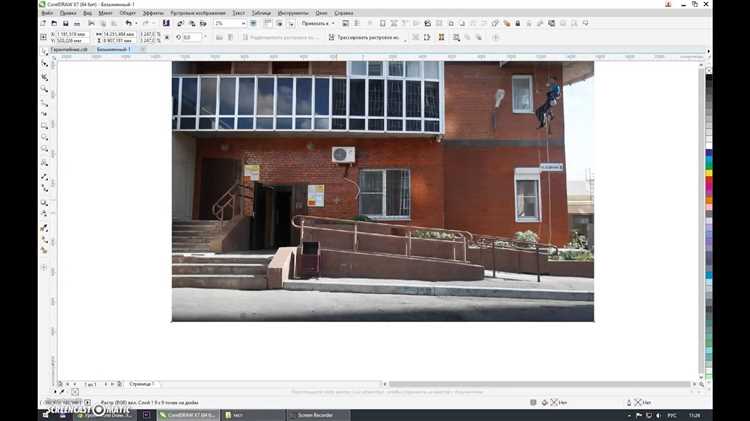Click the Undo arrow icon
The width and height of the screenshot is (750, 421).
pos(129,23)
